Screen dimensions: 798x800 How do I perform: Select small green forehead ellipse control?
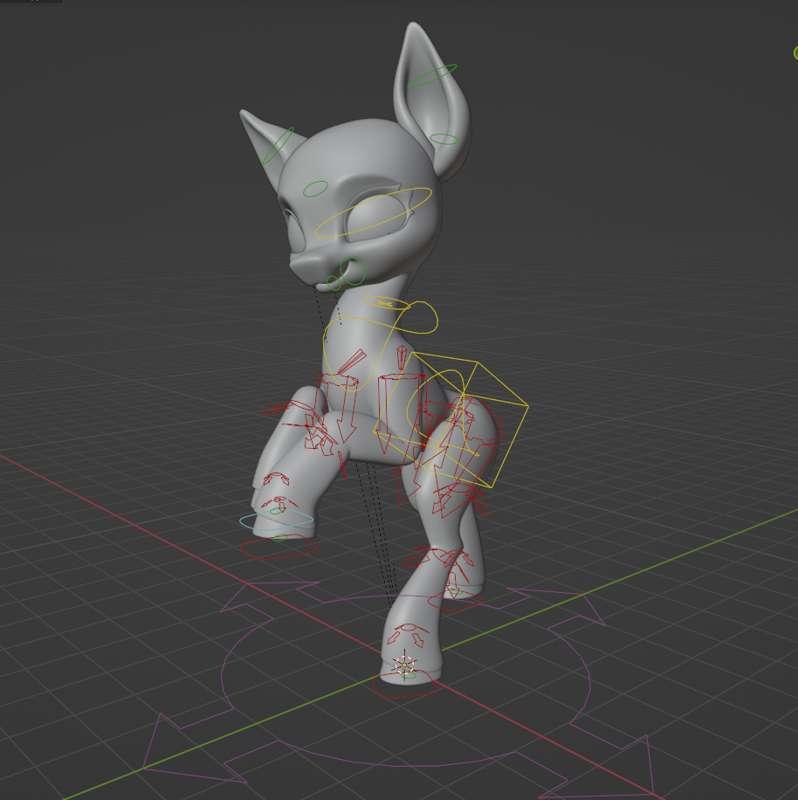coord(314,188)
